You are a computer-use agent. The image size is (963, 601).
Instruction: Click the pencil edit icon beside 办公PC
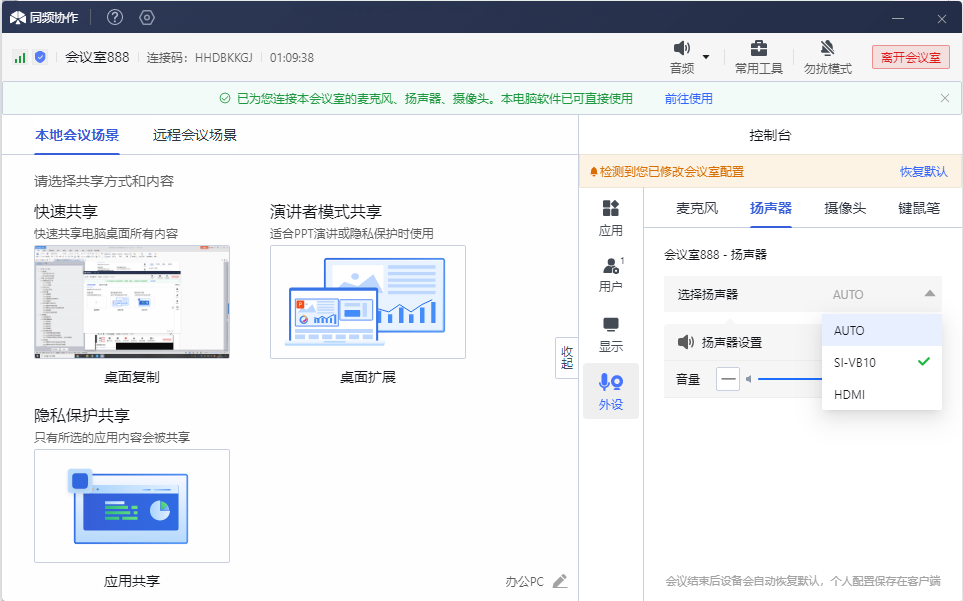tap(560, 581)
